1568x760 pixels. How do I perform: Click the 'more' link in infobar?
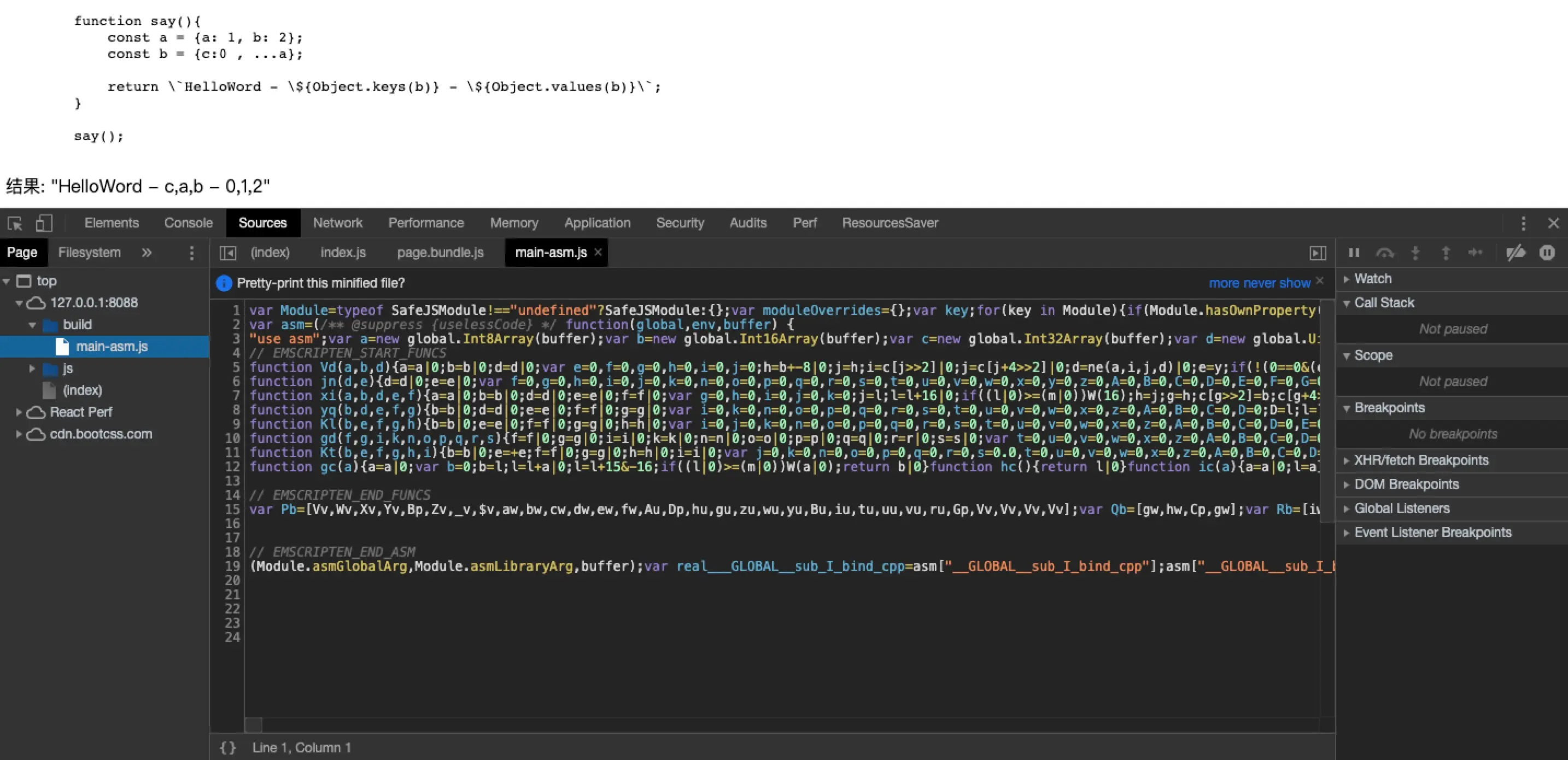tap(1224, 283)
